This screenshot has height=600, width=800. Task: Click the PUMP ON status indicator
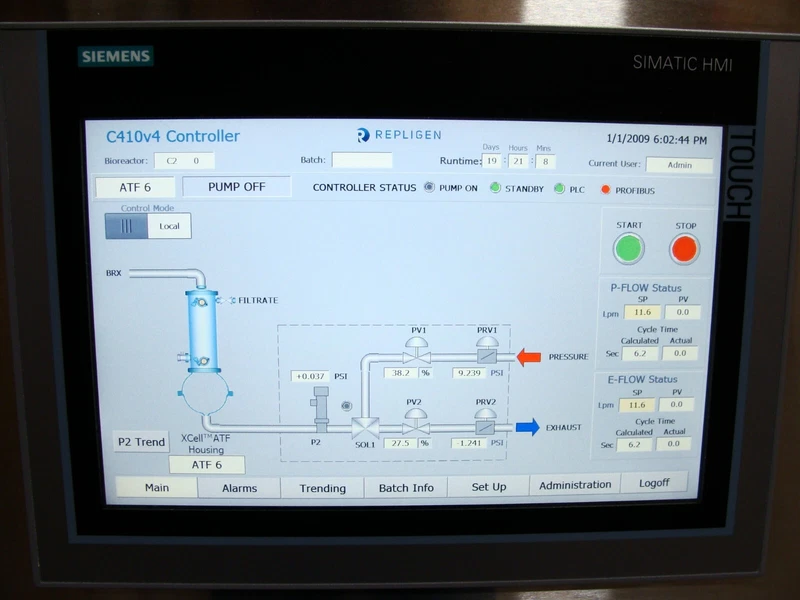click(430, 187)
